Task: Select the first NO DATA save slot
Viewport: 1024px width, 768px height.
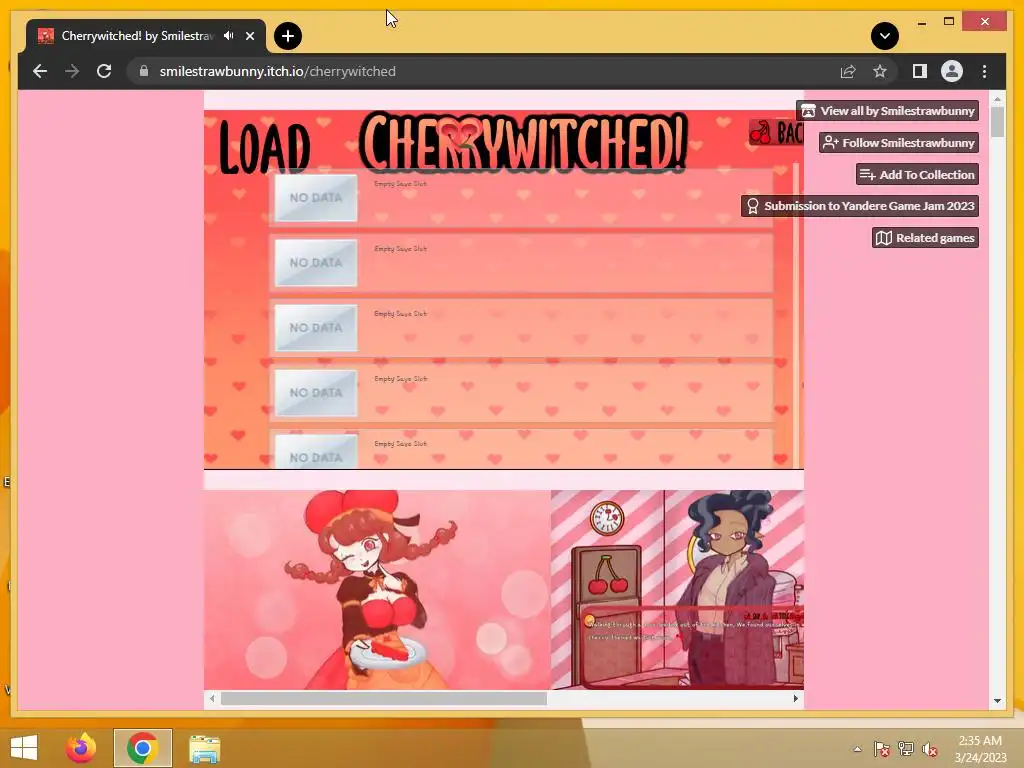Action: coord(521,198)
